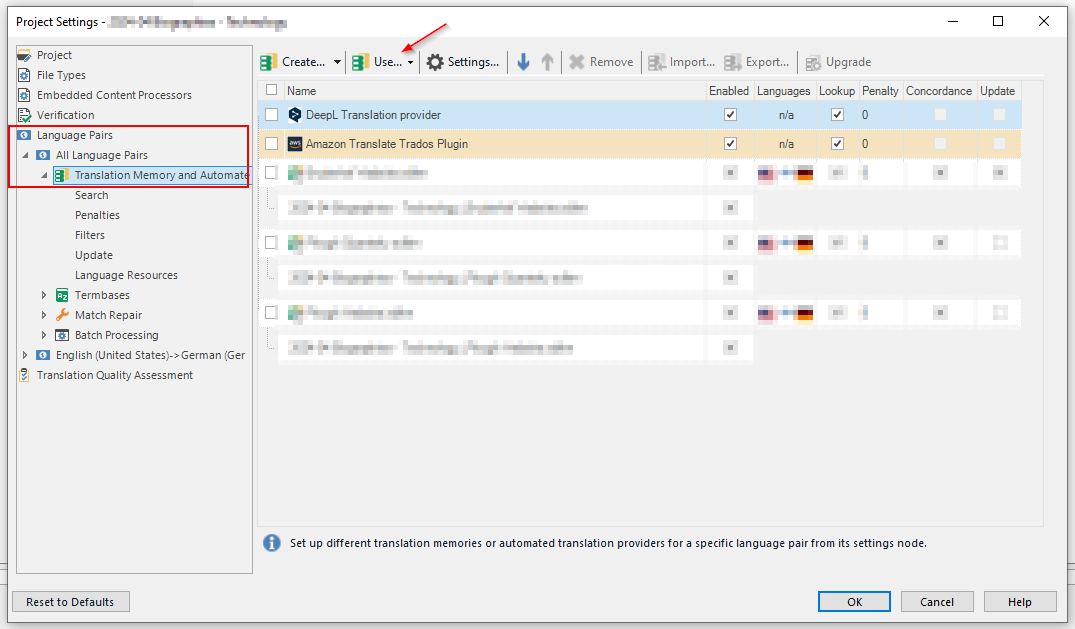Move provider up with up arrow
1075x629 pixels.
pyautogui.click(x=547, y=62)
